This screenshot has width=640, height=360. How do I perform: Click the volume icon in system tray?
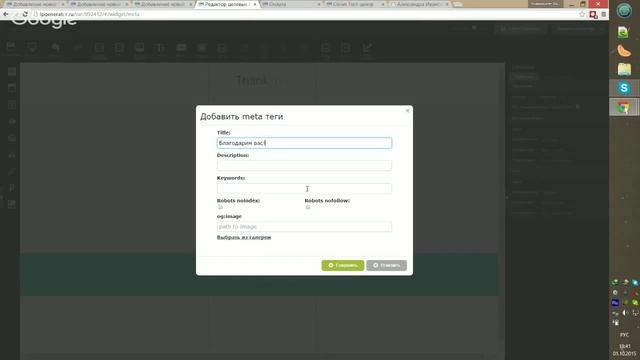tap(625, 313)
